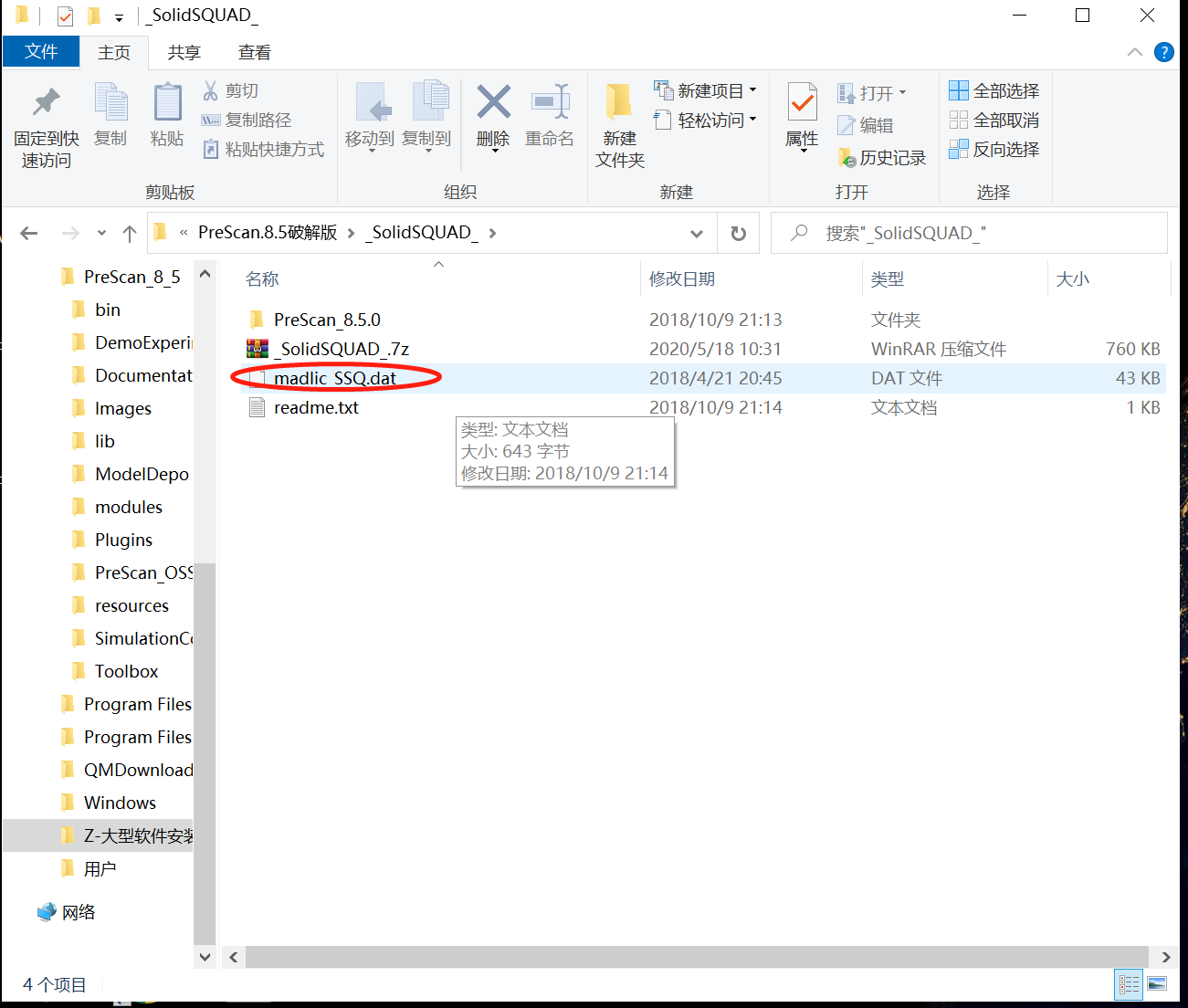Screen dimensions: 1188x1008
Task: Select the modules folder in the tree
Action: [x=128, y=507]
